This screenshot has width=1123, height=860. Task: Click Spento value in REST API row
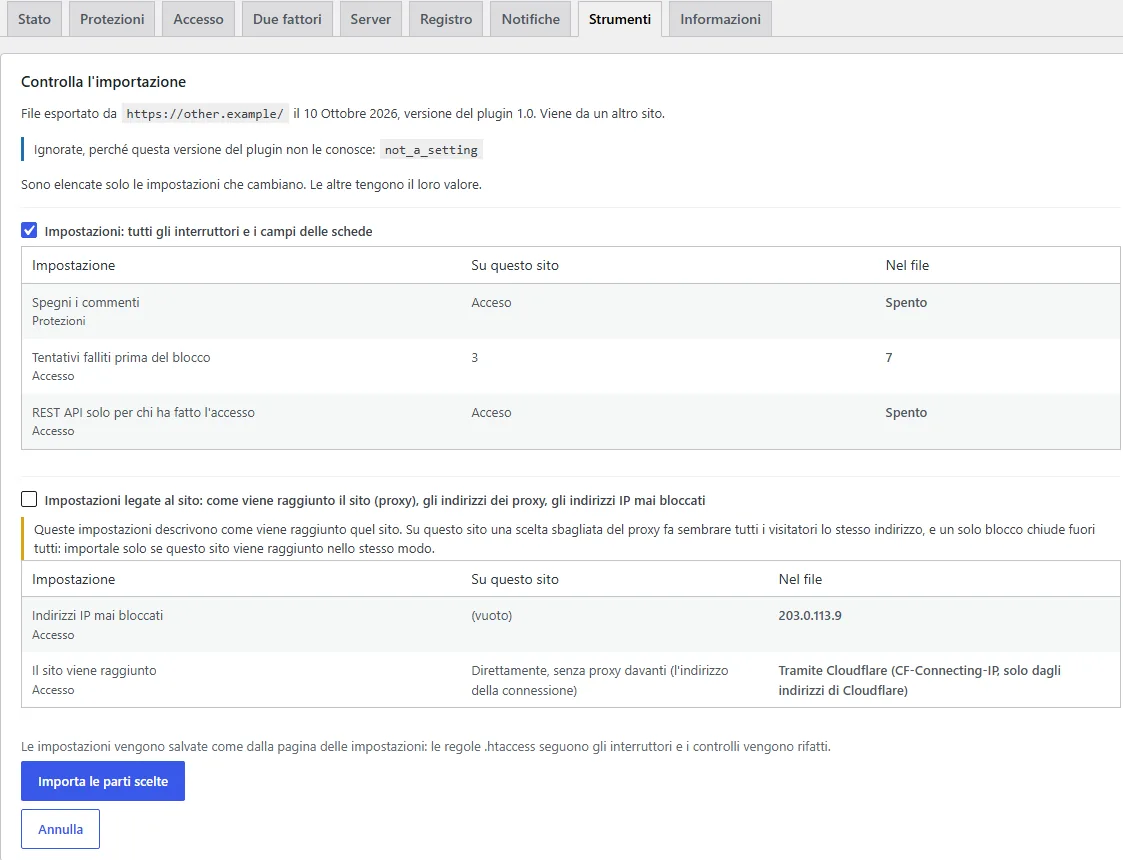[906, 412]
